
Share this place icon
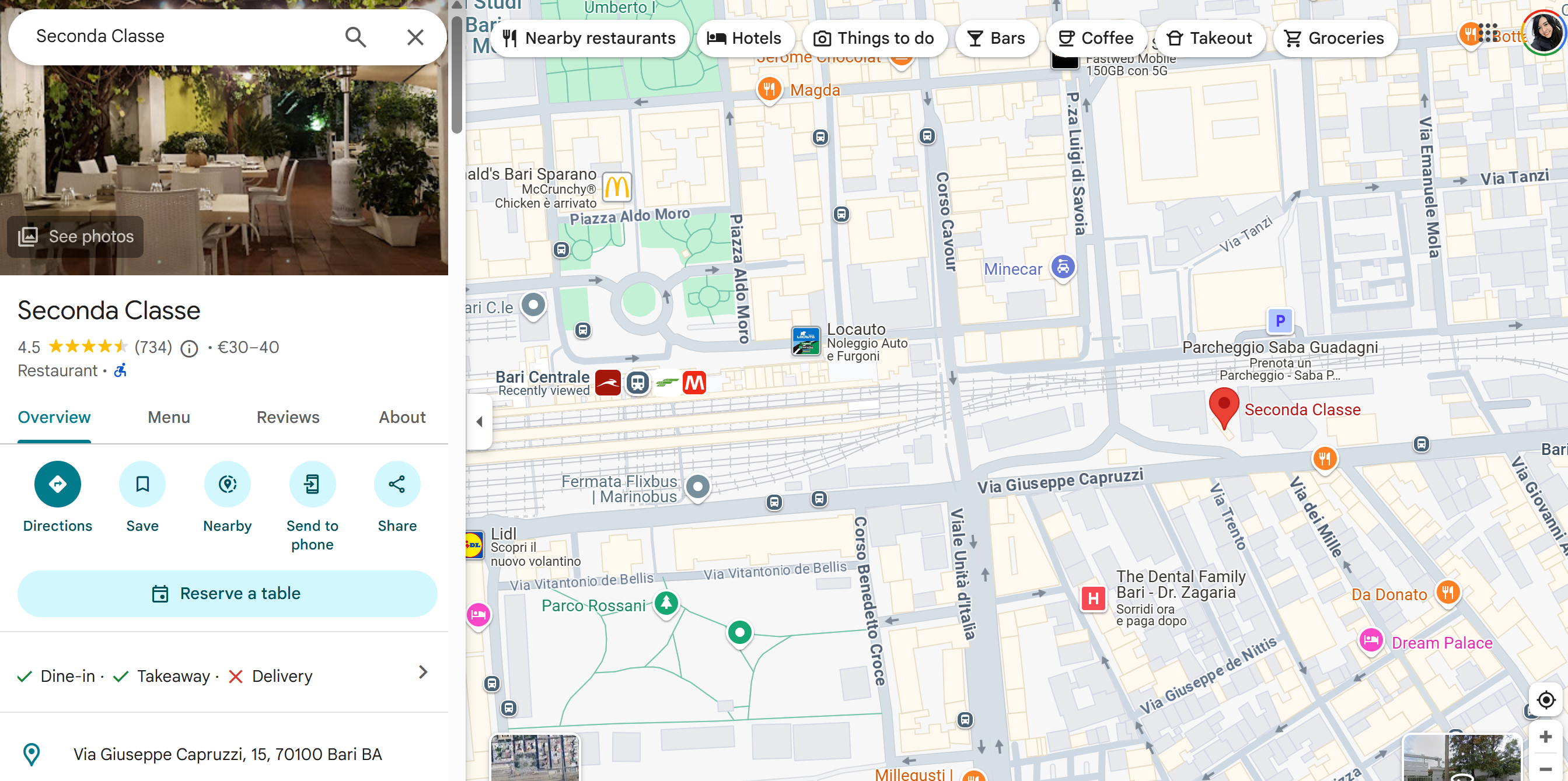(397, 484)
